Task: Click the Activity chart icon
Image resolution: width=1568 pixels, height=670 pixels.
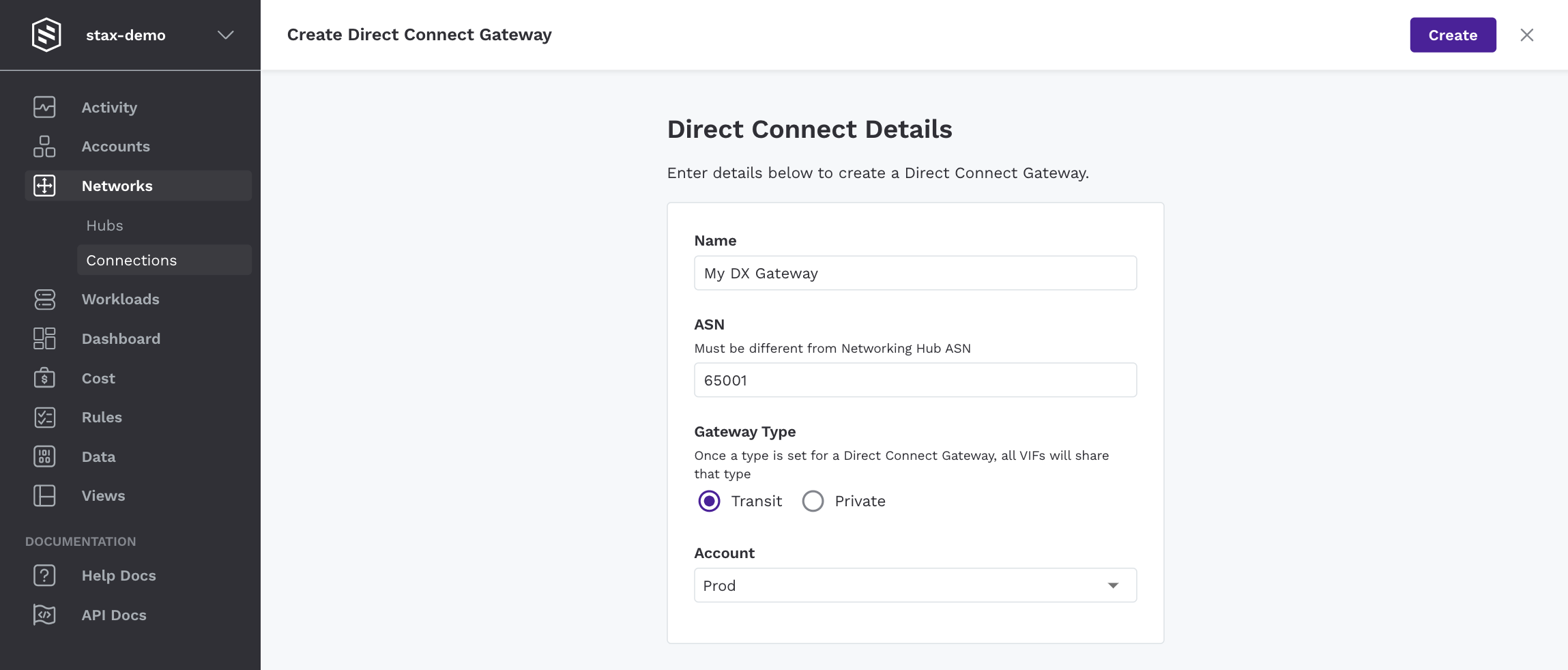Action: pyautogui.click(x=44, y=107)
